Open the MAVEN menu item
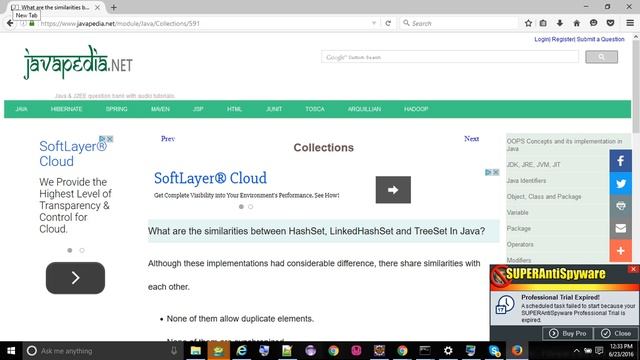The height and width of the screenshot is (360, 640). 160,109
